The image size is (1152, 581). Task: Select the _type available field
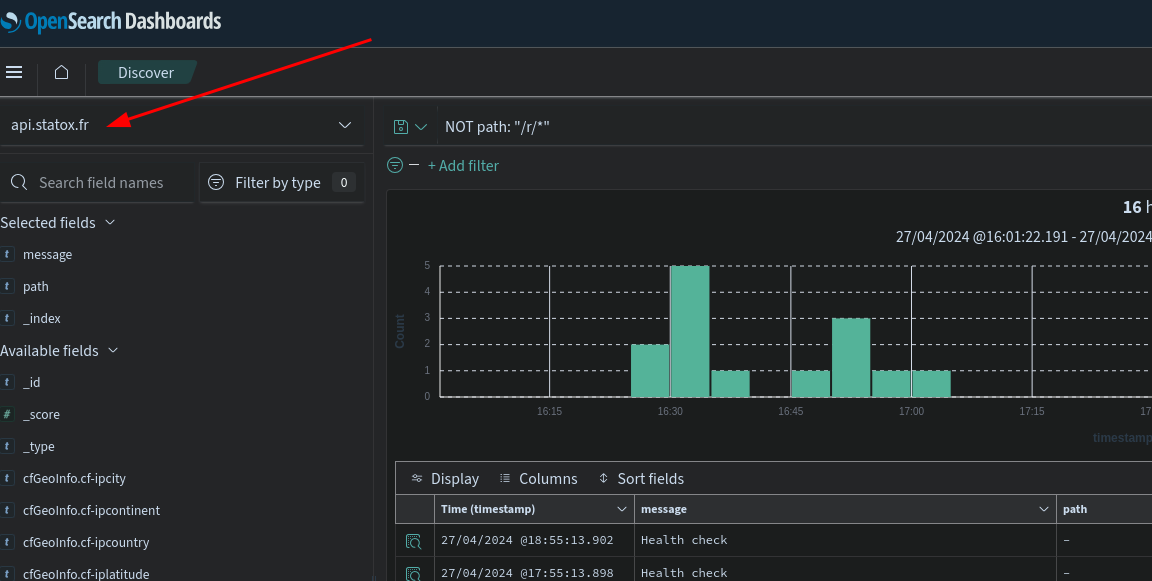39,446
